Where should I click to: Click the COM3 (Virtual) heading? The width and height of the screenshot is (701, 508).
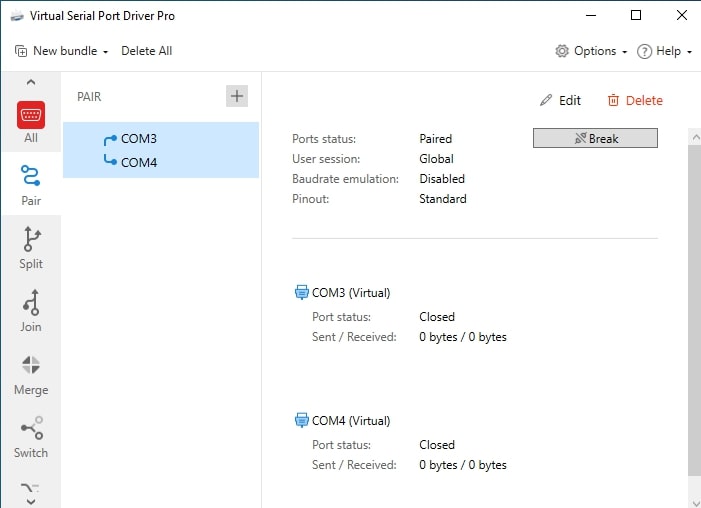click(x=351, y=292)
